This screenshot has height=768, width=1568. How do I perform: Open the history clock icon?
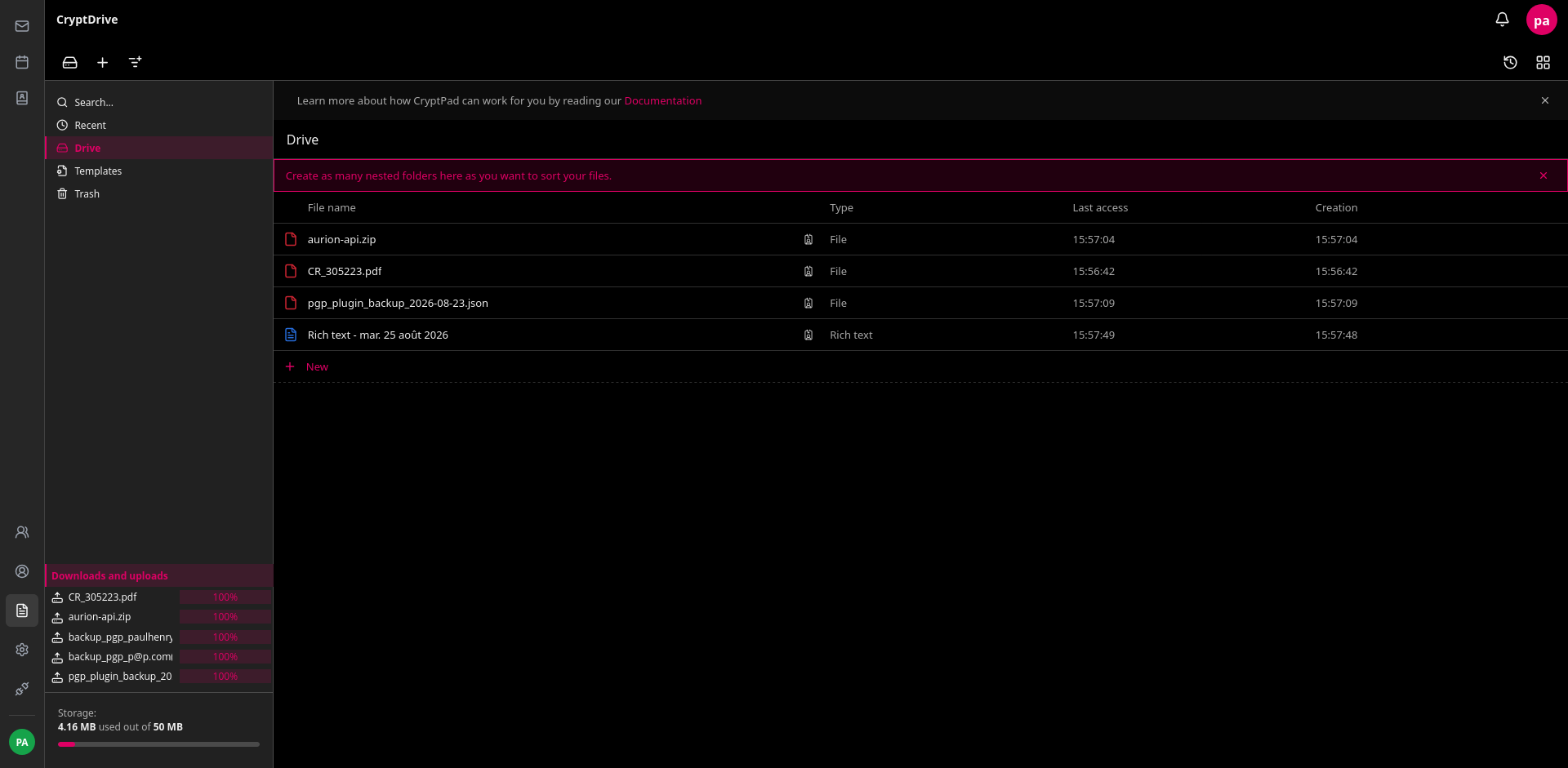pos(1510,62)
